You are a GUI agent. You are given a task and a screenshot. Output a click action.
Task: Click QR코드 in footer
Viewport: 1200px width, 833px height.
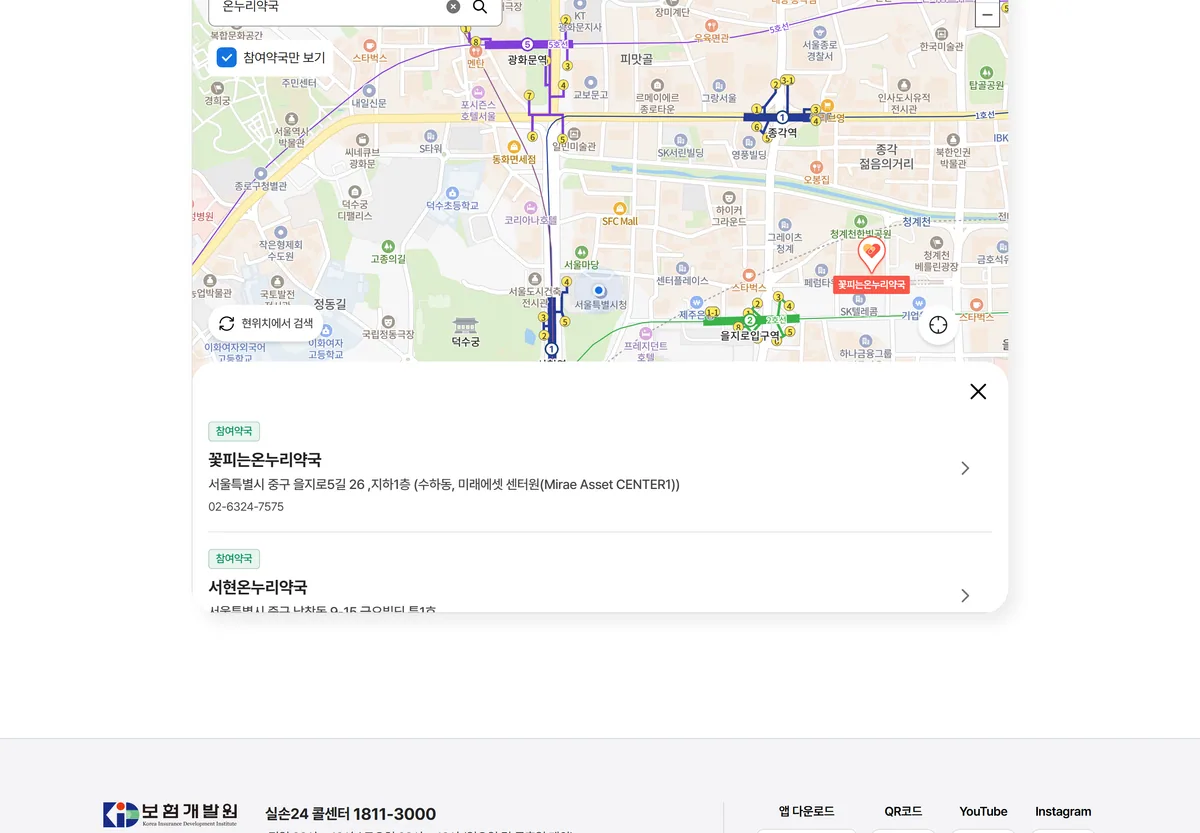point(903,811)
